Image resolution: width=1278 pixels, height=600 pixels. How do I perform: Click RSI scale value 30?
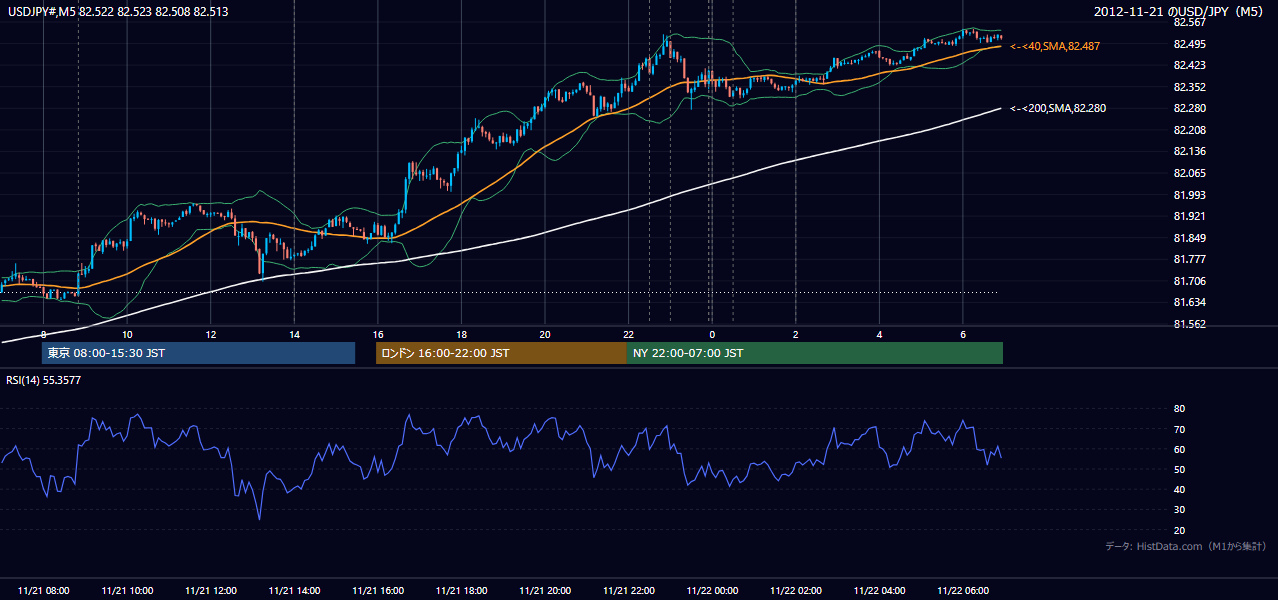1179,510
